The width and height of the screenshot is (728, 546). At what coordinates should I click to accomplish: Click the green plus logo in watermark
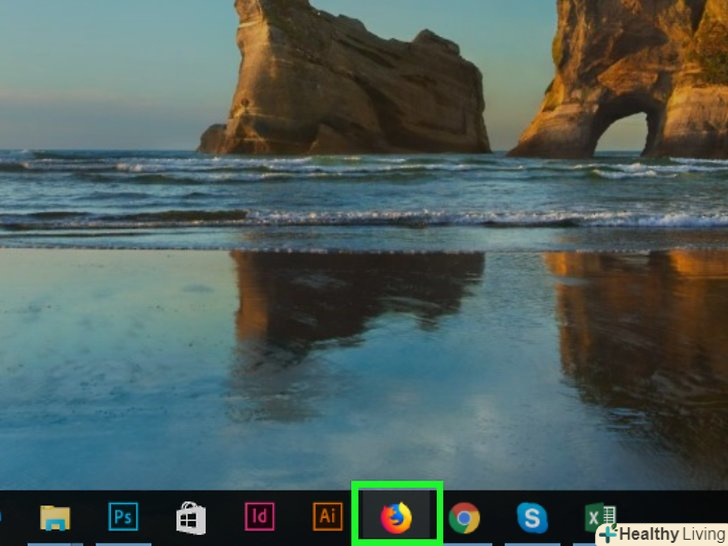pos(608,535)
